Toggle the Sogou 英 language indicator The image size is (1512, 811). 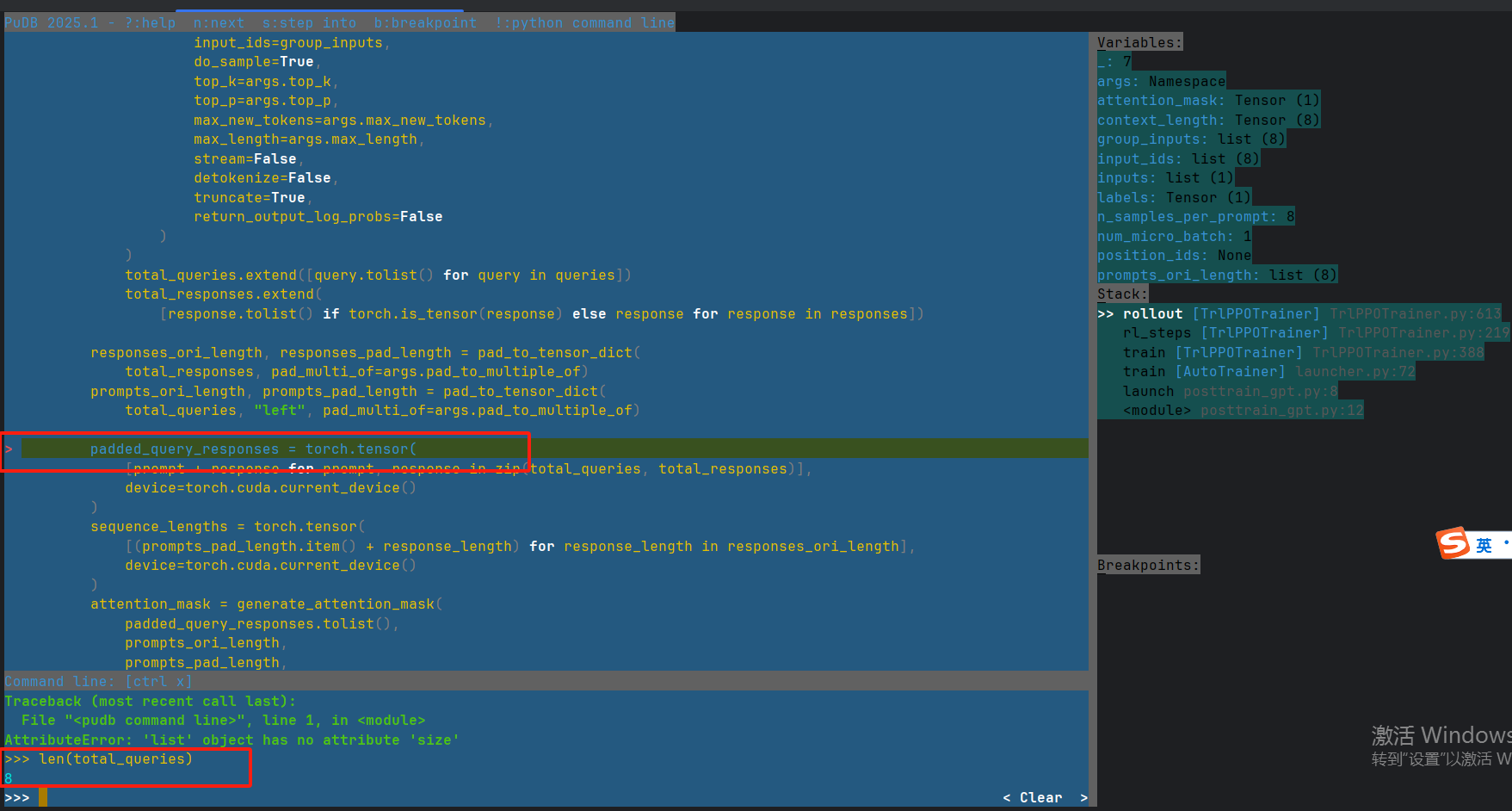coord(1484,545)
